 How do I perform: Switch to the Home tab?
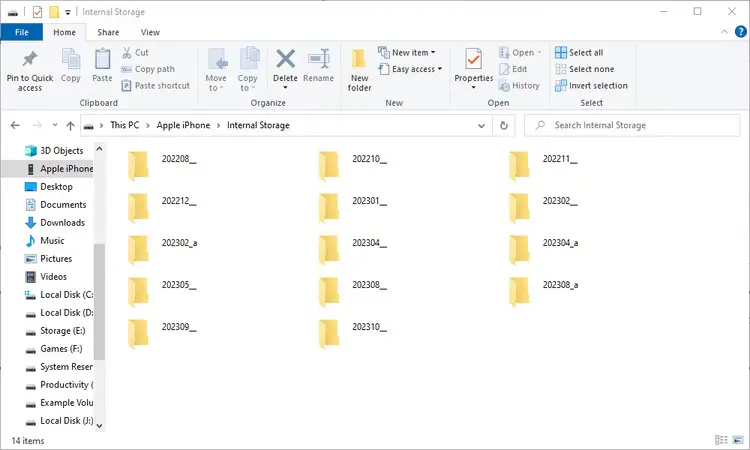tap(64, 32)
